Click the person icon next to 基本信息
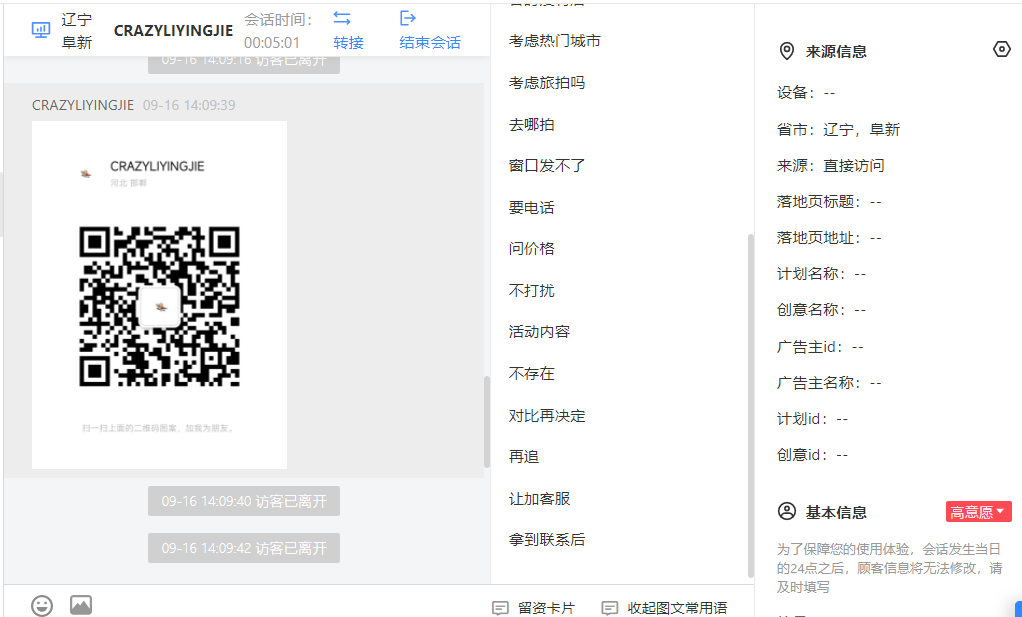The image size is (1022, 617). click(787, 511)
